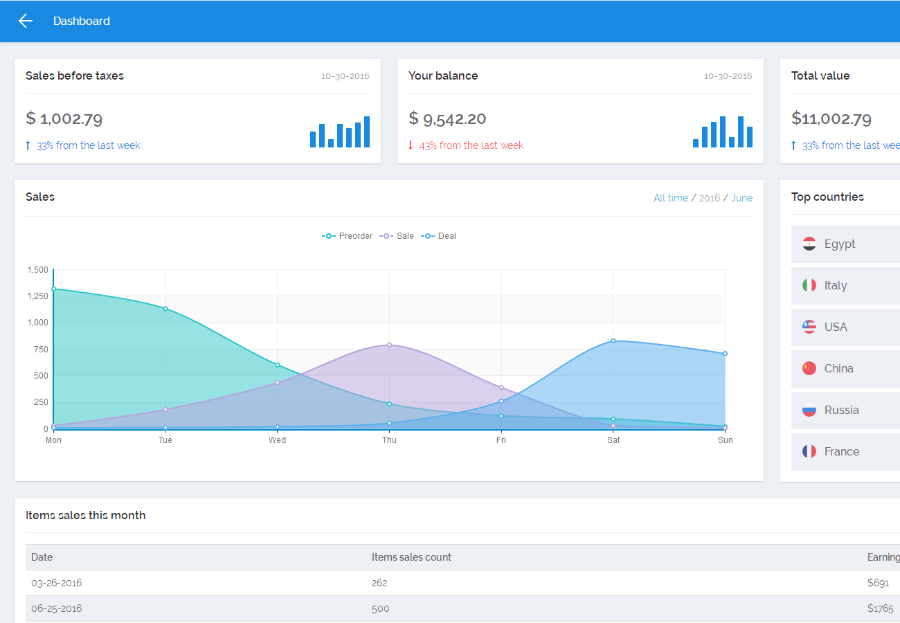Viewport: 900px width, 623px height.
Task: Toggle the Deal series in chart legend
Action: [x=439, y=236]
